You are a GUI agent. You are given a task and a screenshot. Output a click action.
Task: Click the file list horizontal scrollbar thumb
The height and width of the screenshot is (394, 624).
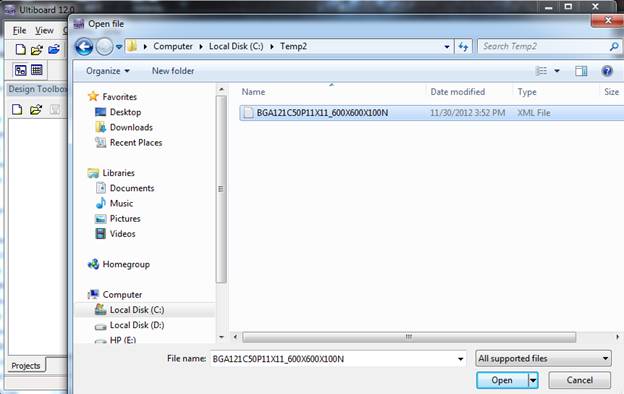409,337
